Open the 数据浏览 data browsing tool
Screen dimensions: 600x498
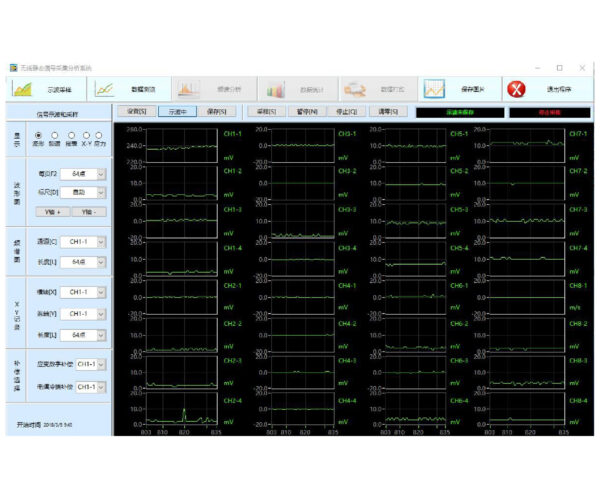(107, 89)
